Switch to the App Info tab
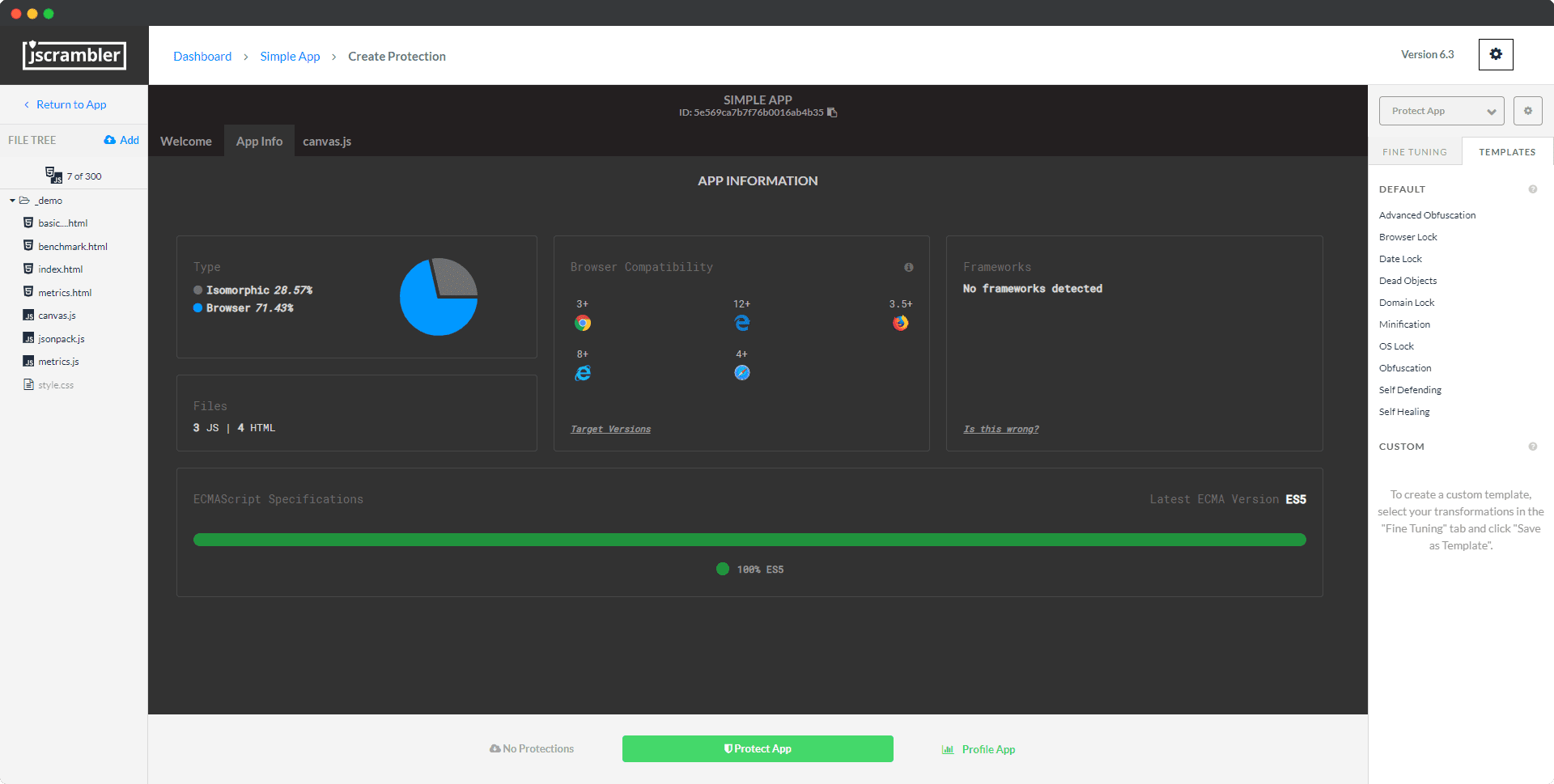Viewport: 1554px width, 784px height. [259, 141]
